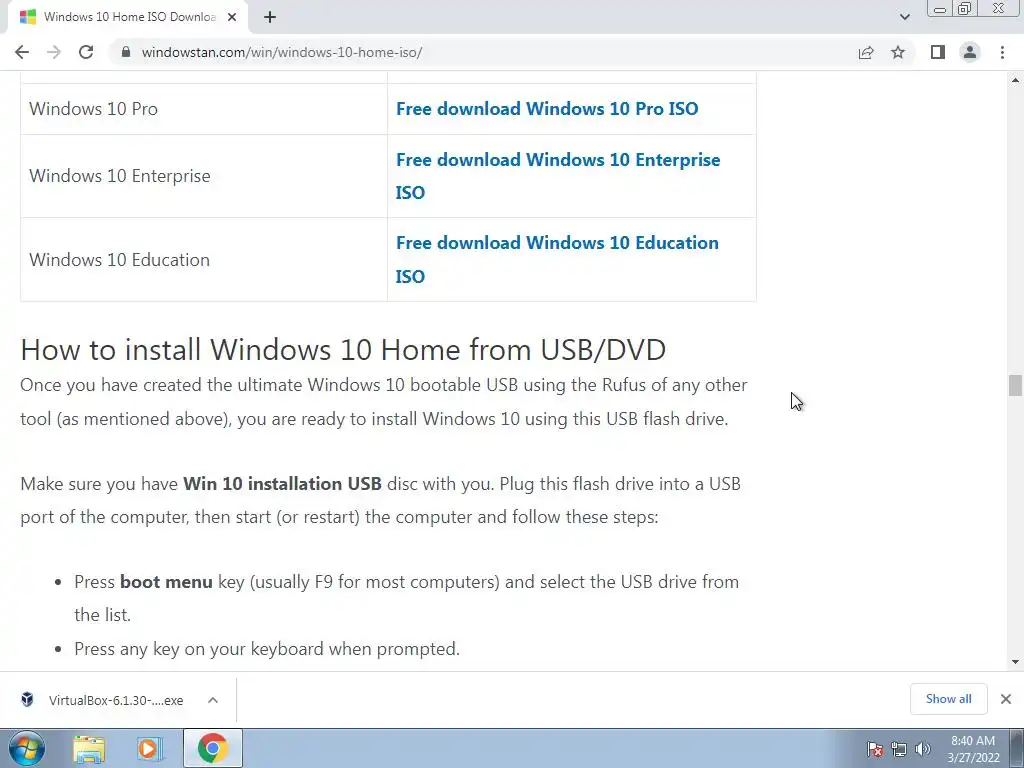Image resolution: width=1024 pixels, height=768 pixels.
Task: Open Free download Windows 10 Enterprise ISO
Action: tap(558, 176)
